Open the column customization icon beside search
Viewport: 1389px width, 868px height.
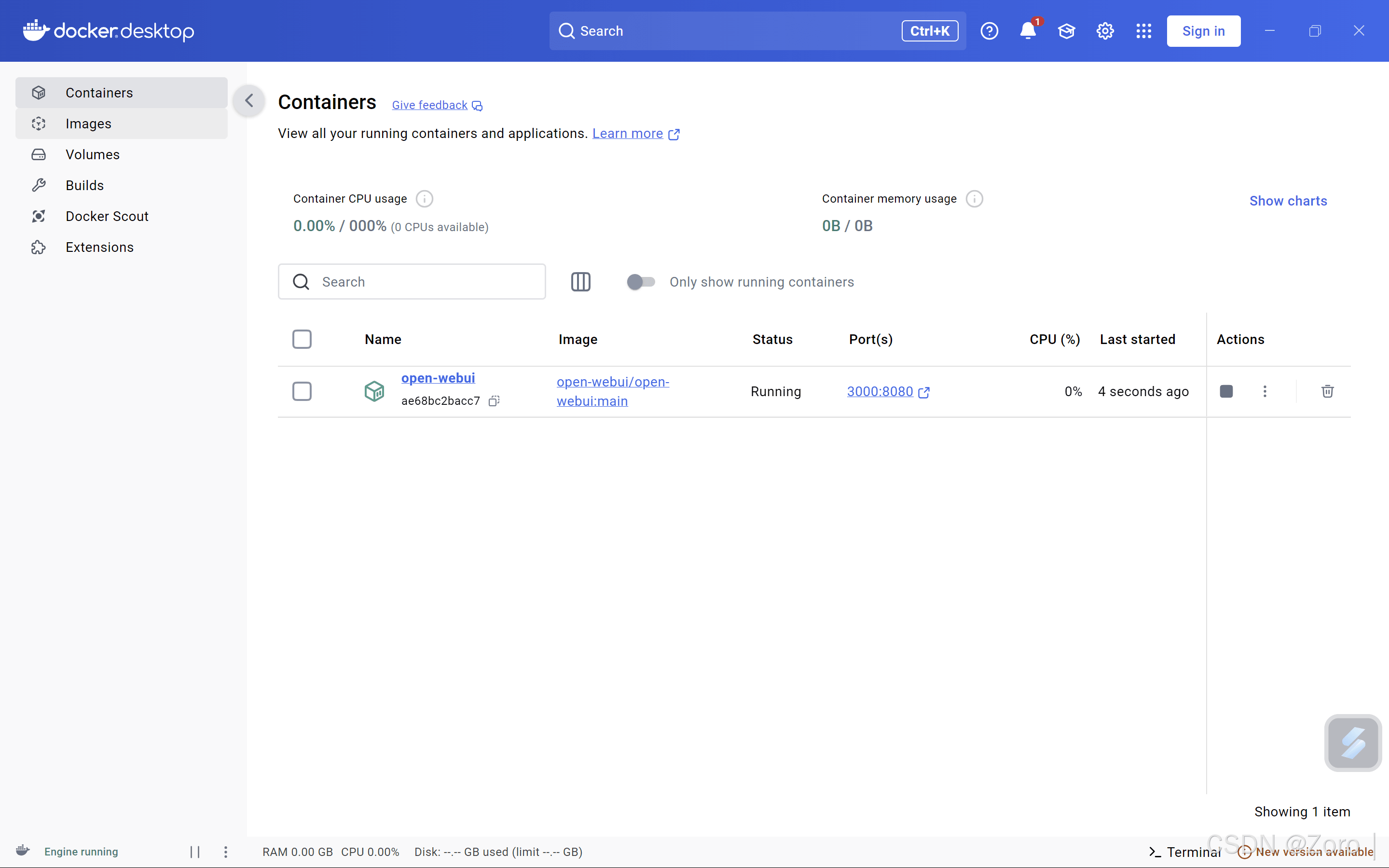pos(580,281)
